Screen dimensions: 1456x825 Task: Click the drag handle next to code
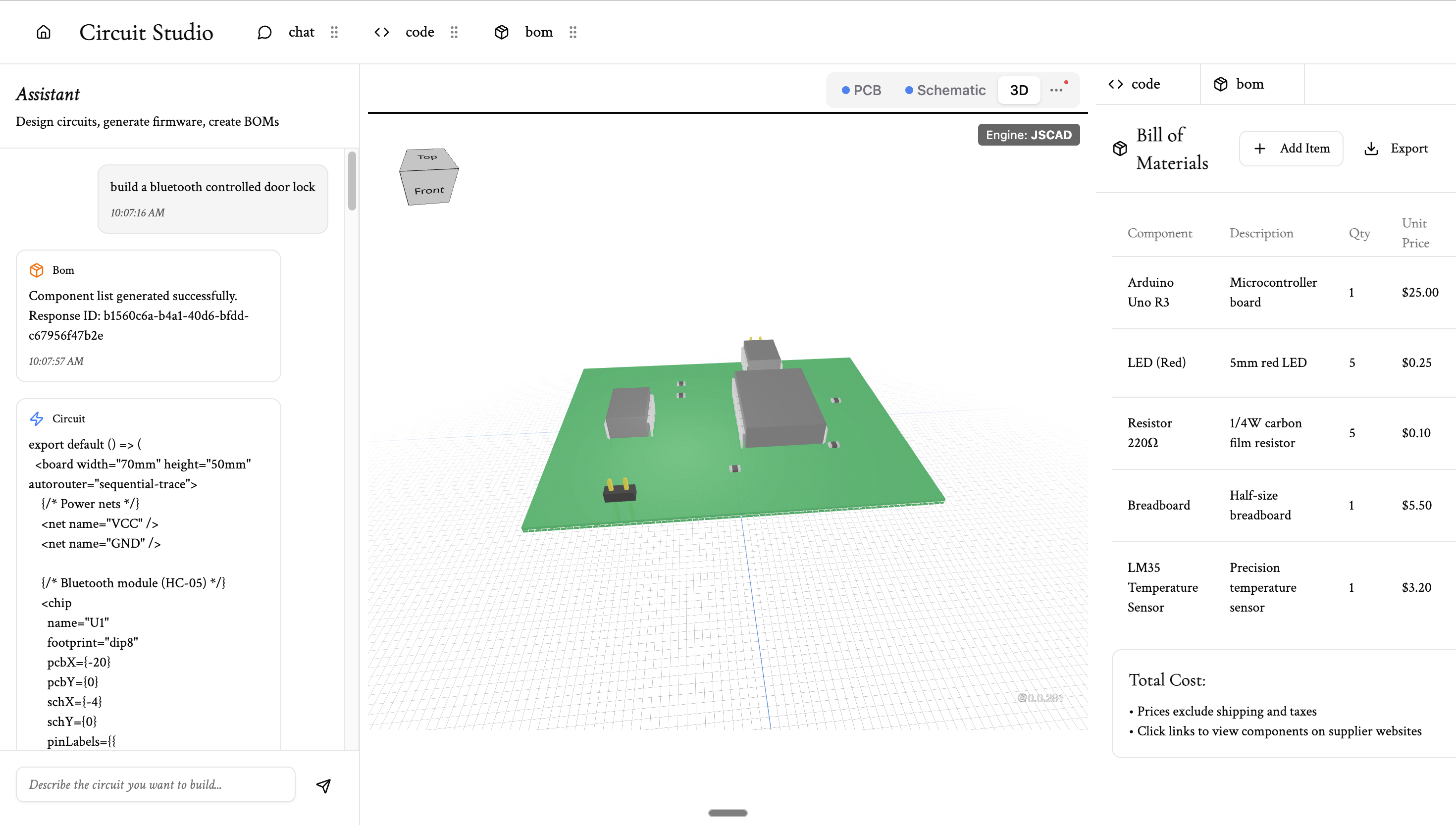click(x=454, y=32)
